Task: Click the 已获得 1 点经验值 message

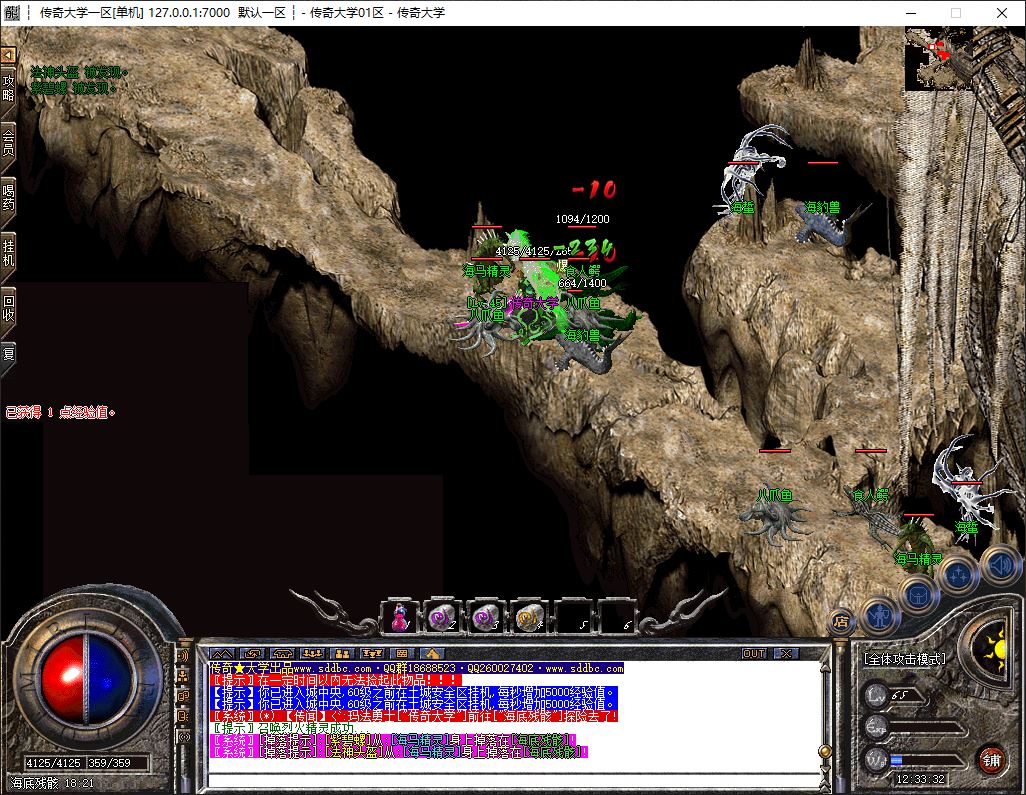Action: pos(60,412)
